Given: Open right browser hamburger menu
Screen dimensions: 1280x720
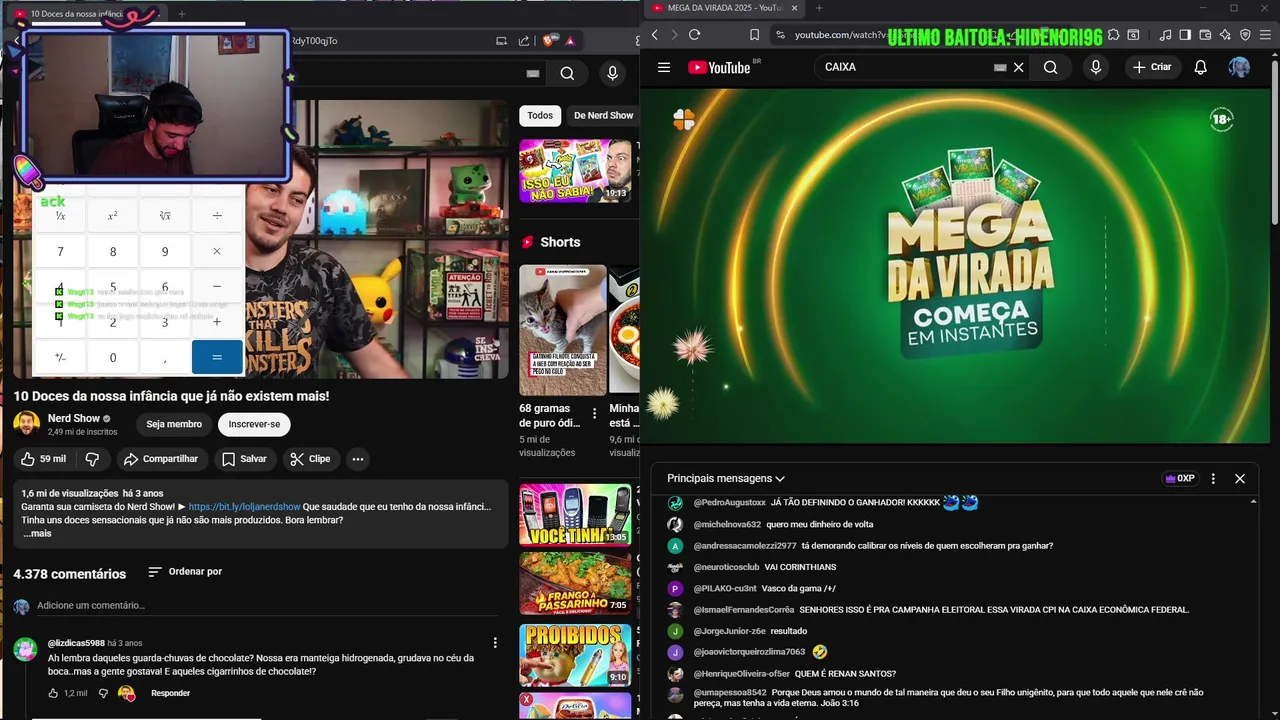Looking at the screenshot, I should [1265, 35].
